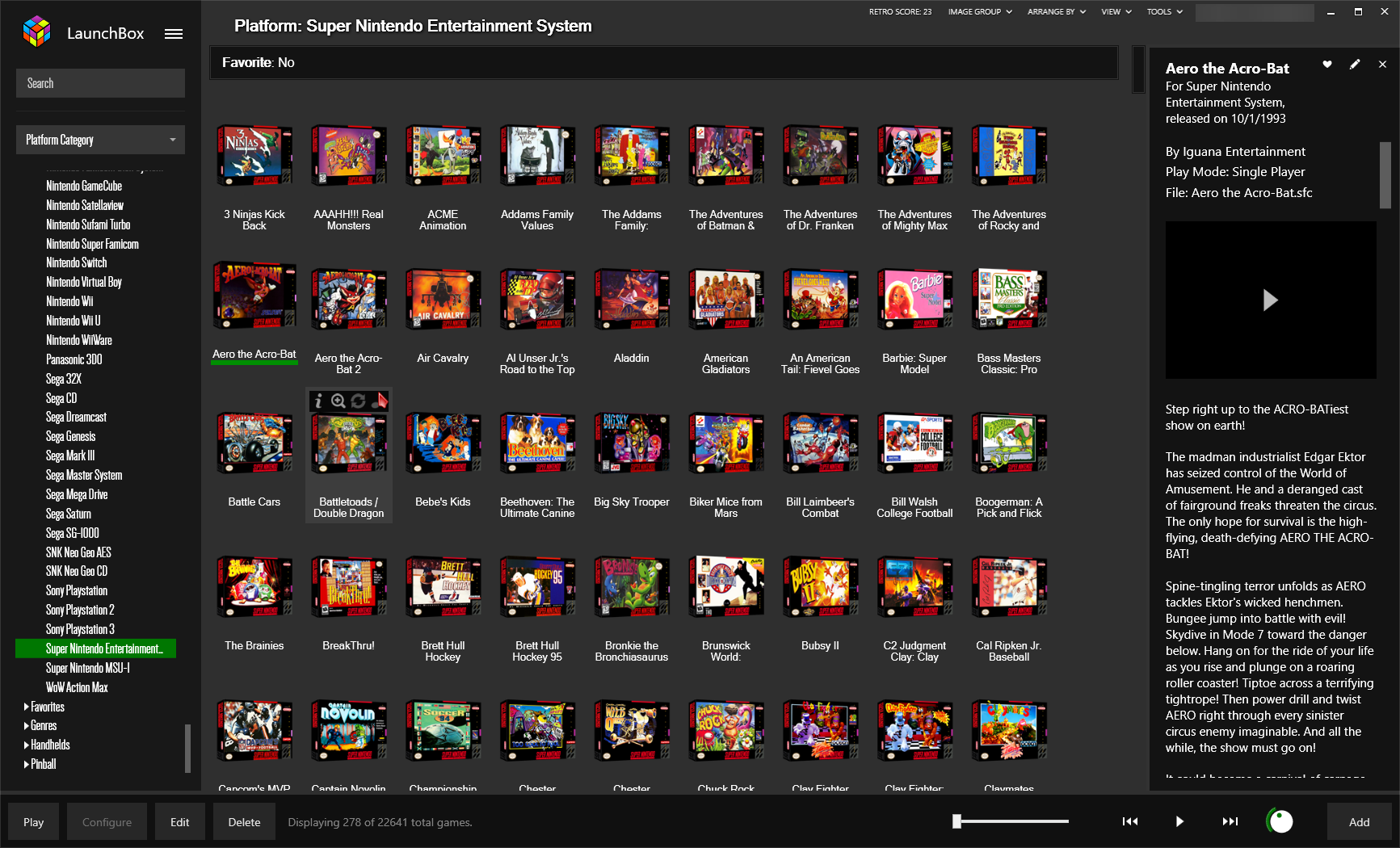
Task: Click the platform sidebar scrollbar
Action: coord(187,748)
